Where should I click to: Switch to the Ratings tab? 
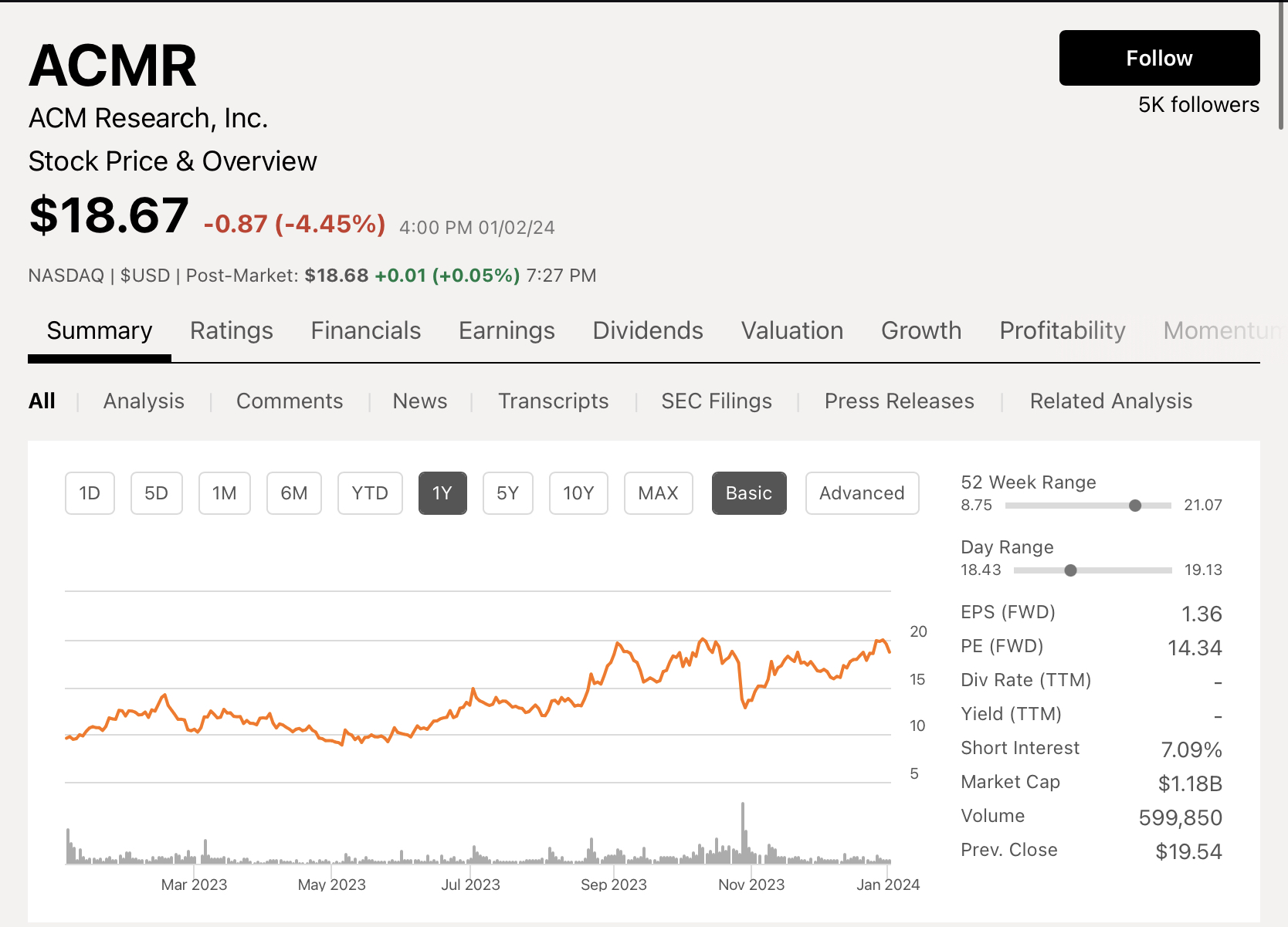pyautogui.click(x=232, y=330)
